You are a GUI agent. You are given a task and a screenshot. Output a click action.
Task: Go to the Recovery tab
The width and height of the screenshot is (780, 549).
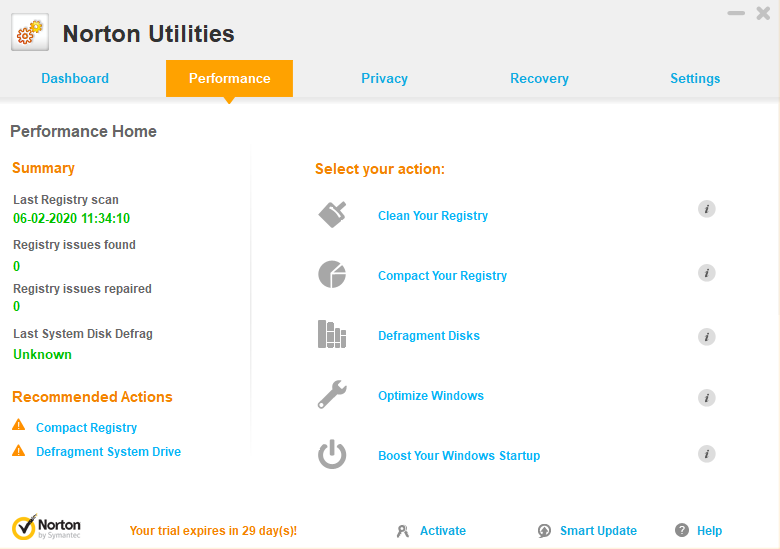point(539,79)
